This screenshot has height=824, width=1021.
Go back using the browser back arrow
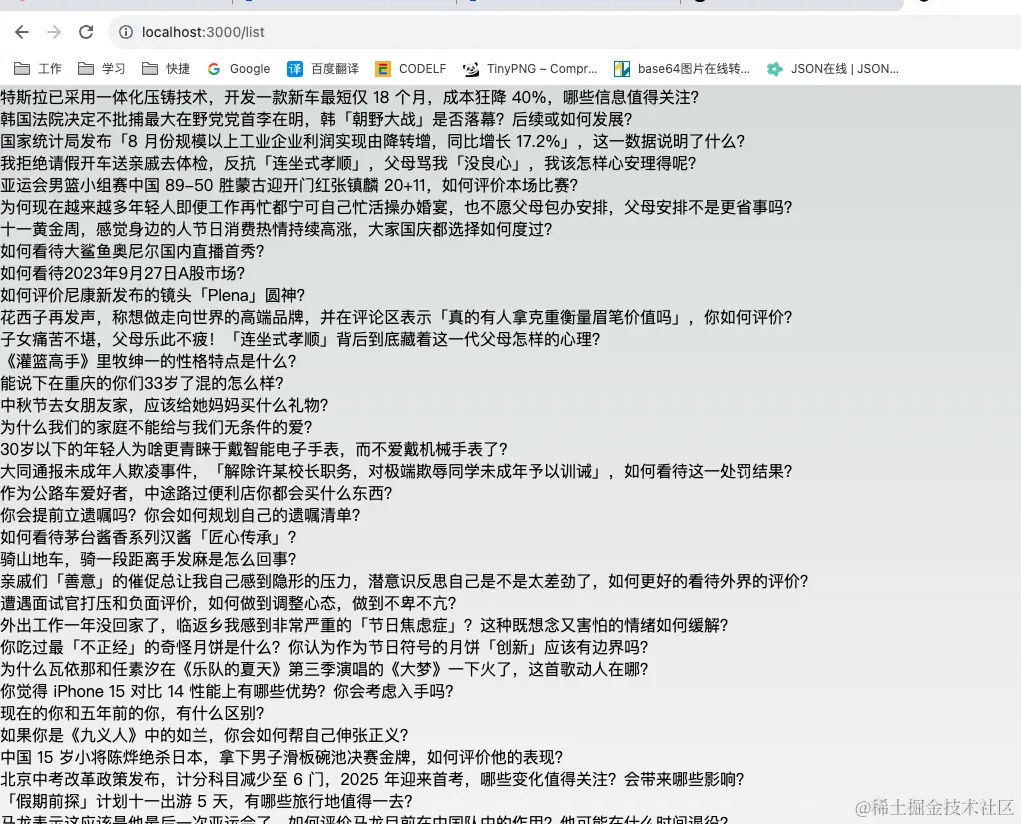[x=22, y=32]
